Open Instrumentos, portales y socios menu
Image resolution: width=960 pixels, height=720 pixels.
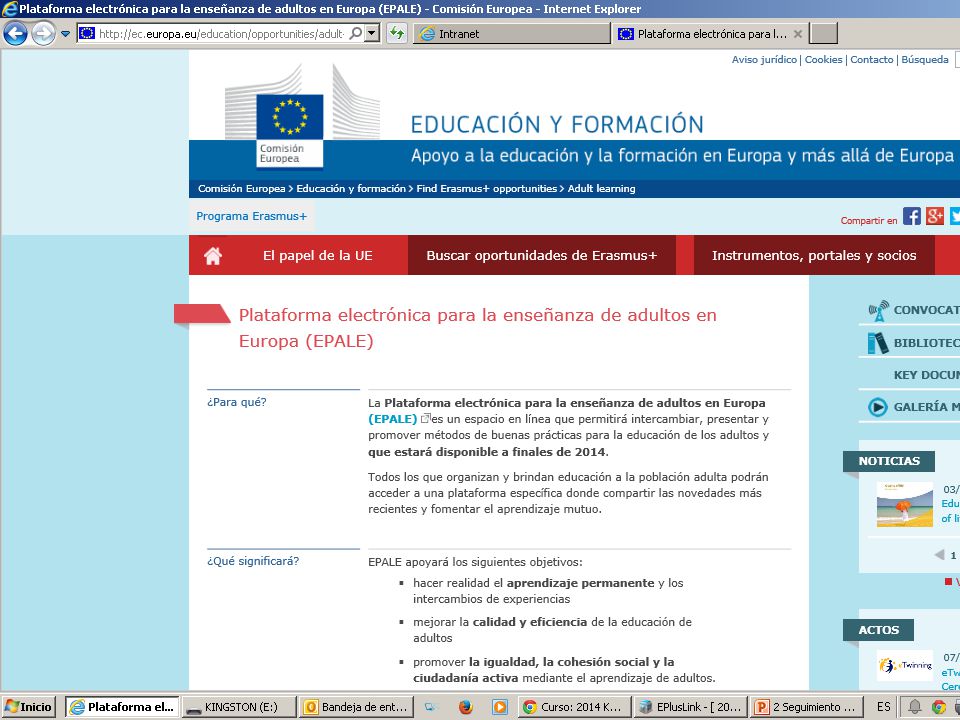[x=814, y=255]
